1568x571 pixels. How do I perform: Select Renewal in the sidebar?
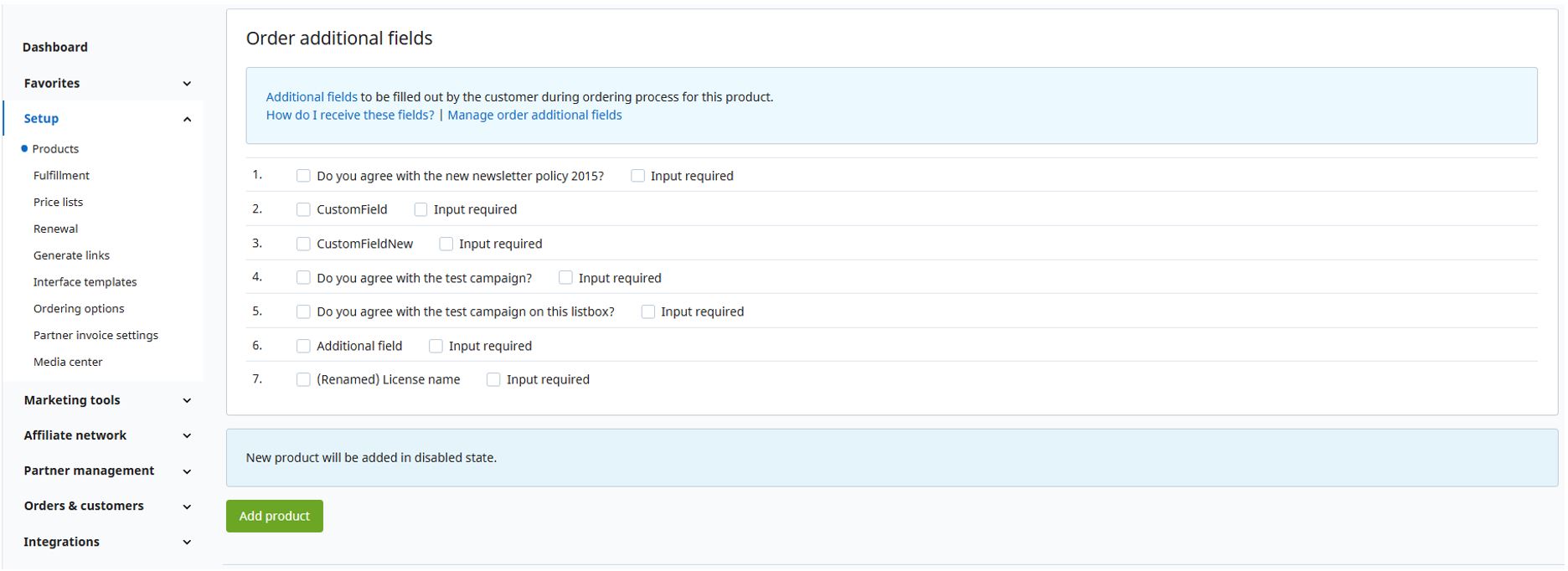point(55,229)
